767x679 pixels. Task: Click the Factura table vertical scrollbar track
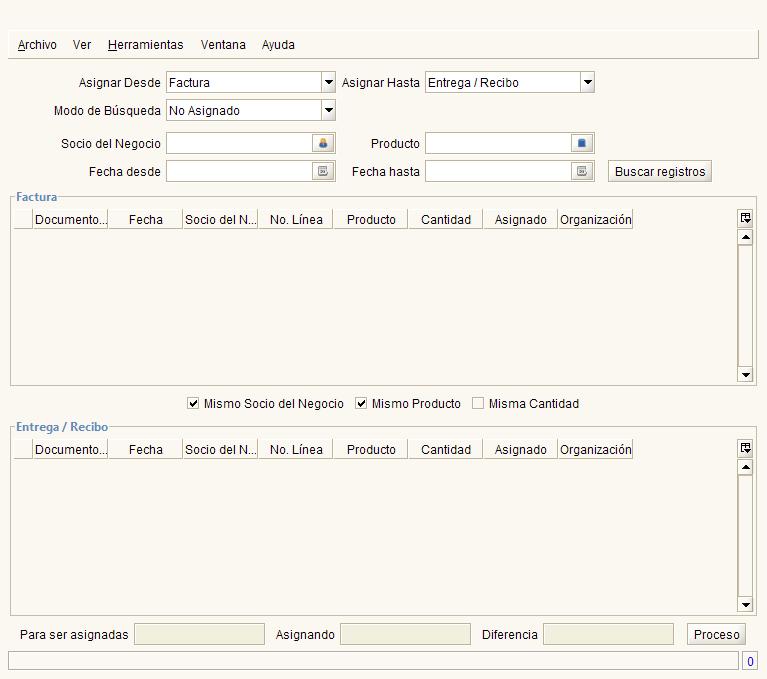[745, 306]
